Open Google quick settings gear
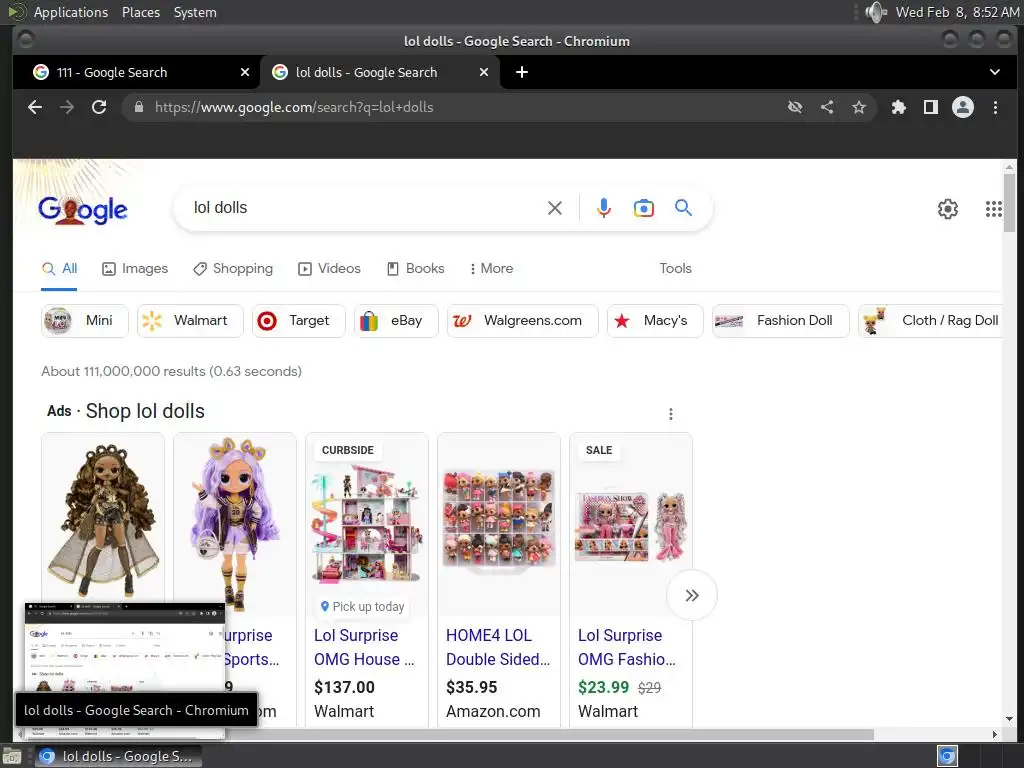The width and height of the screenshot is (1024, 768). click(948, 209)
